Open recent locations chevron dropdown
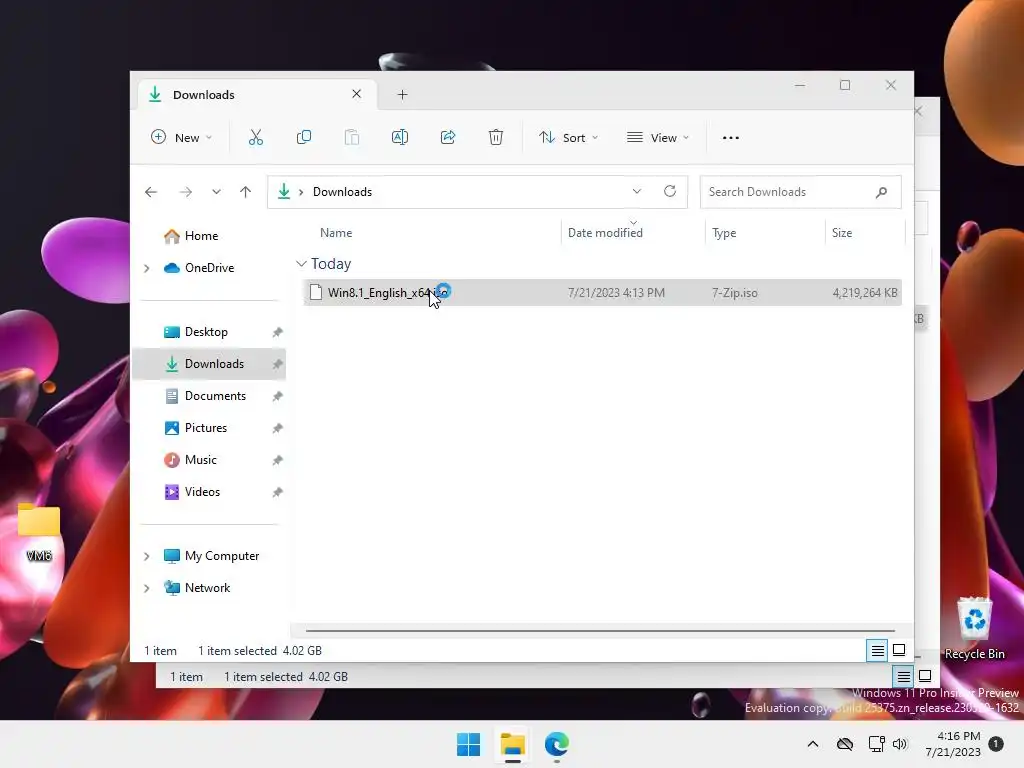 [216, 192]
